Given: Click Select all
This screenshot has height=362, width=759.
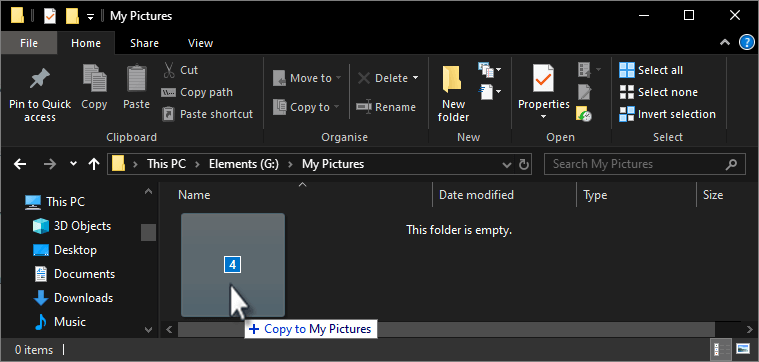Looking at the screenshot, I should (651, 70).
